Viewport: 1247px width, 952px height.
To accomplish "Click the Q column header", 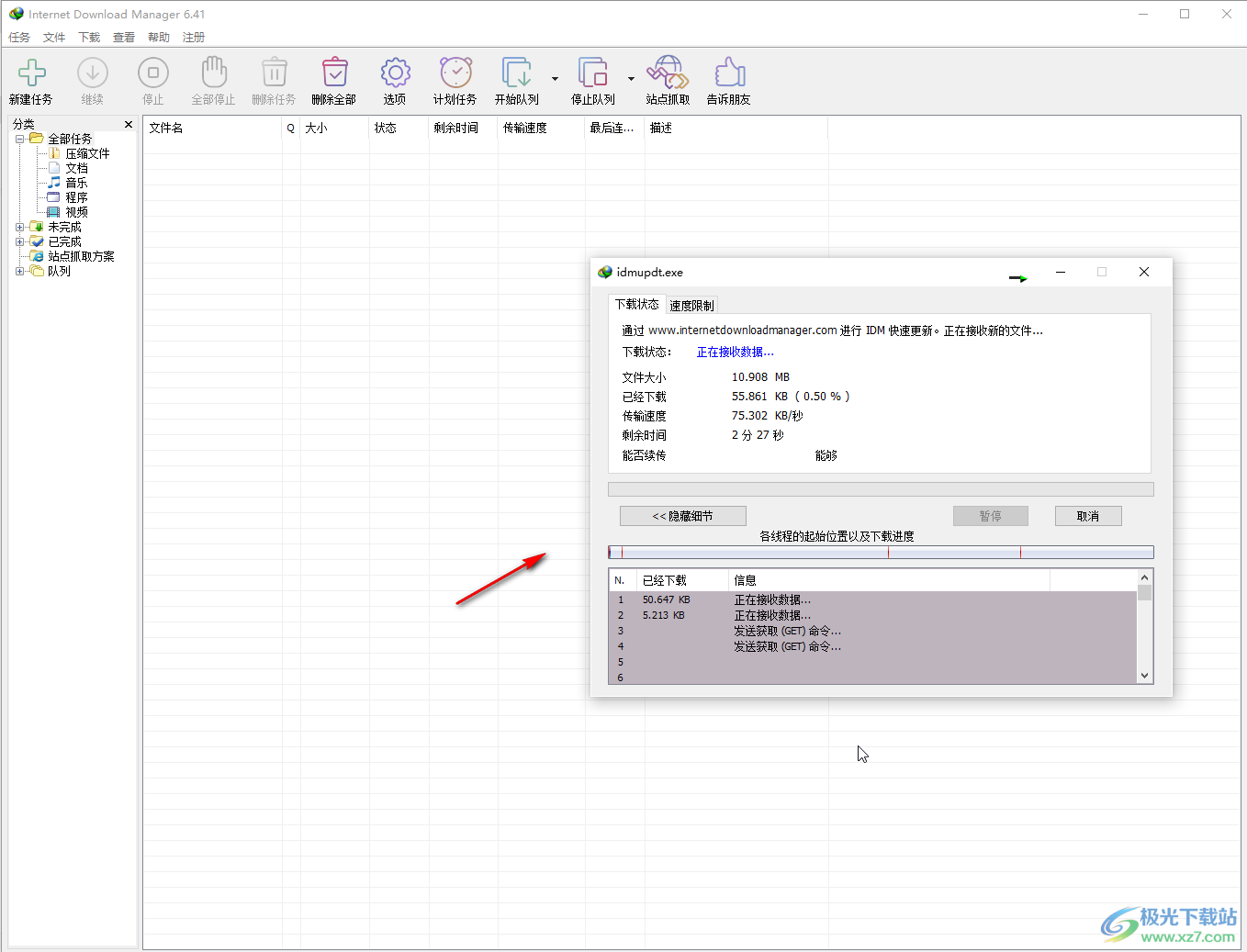I will pos(290,128).
